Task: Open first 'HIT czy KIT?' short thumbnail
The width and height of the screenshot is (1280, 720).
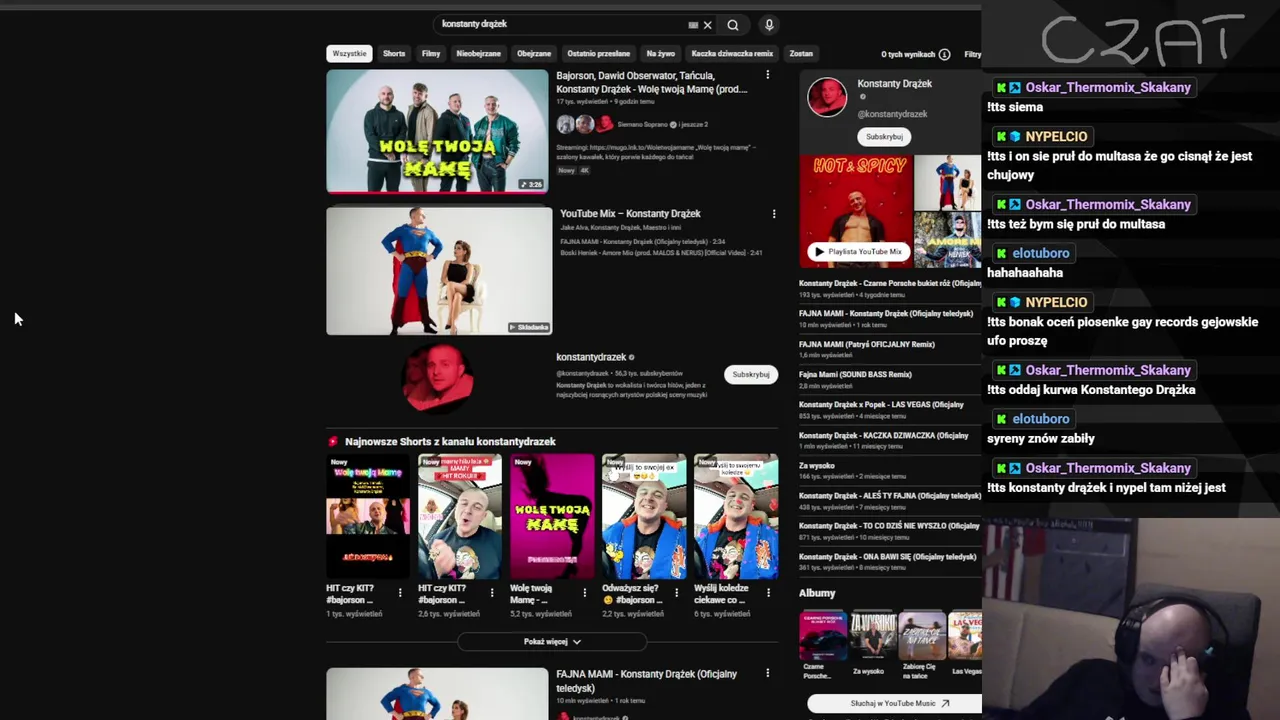Action: (x=367, y=517)
